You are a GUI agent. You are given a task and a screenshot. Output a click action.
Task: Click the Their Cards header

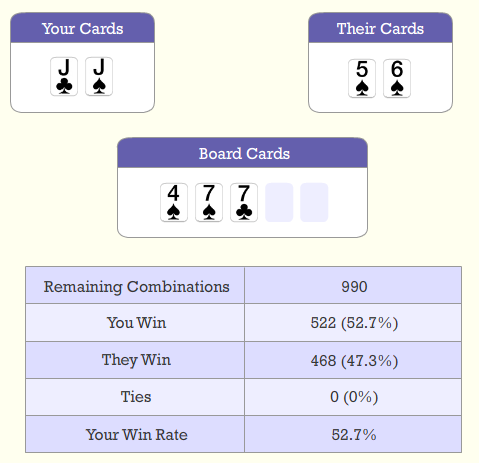(x=380, y=28)
